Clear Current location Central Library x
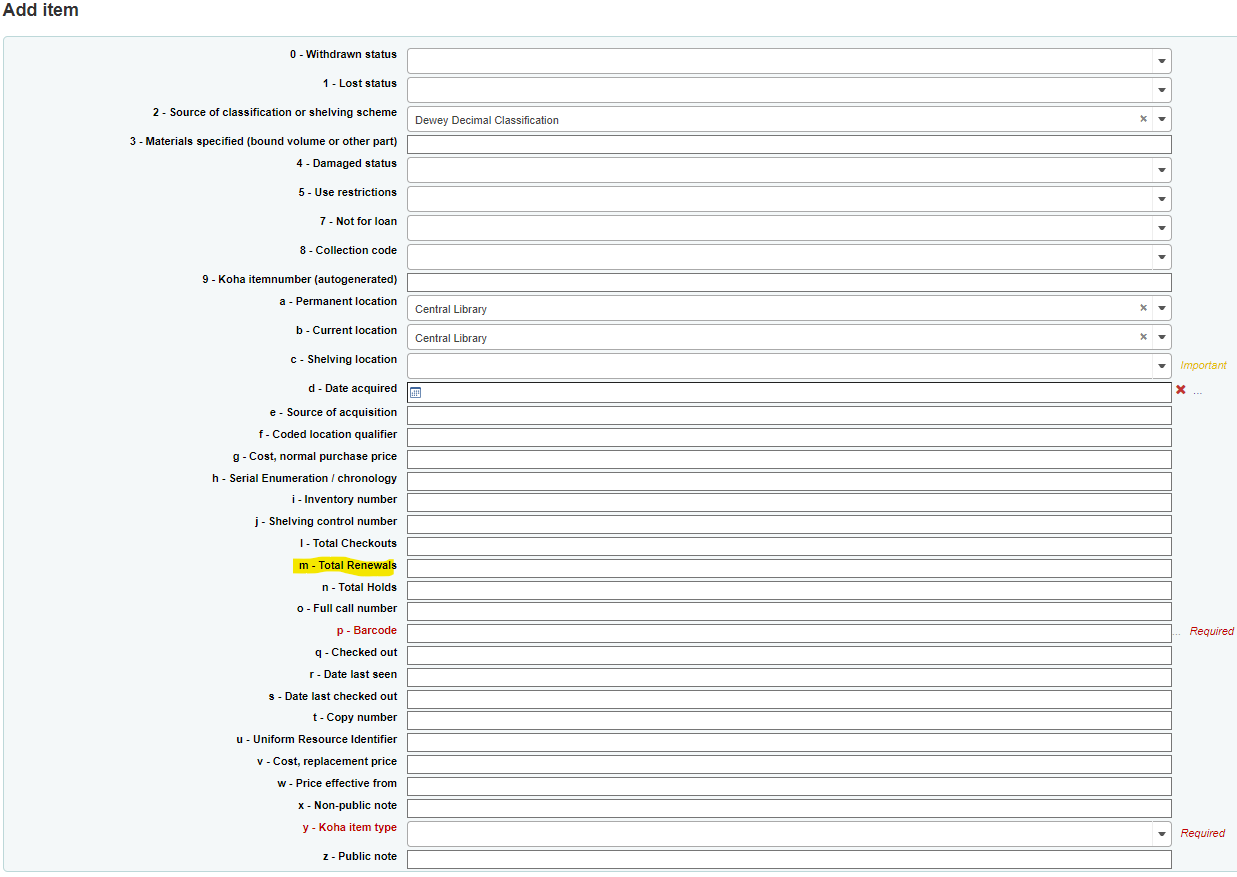Viewport: 1237px width, 877px height. [1143, 337]
